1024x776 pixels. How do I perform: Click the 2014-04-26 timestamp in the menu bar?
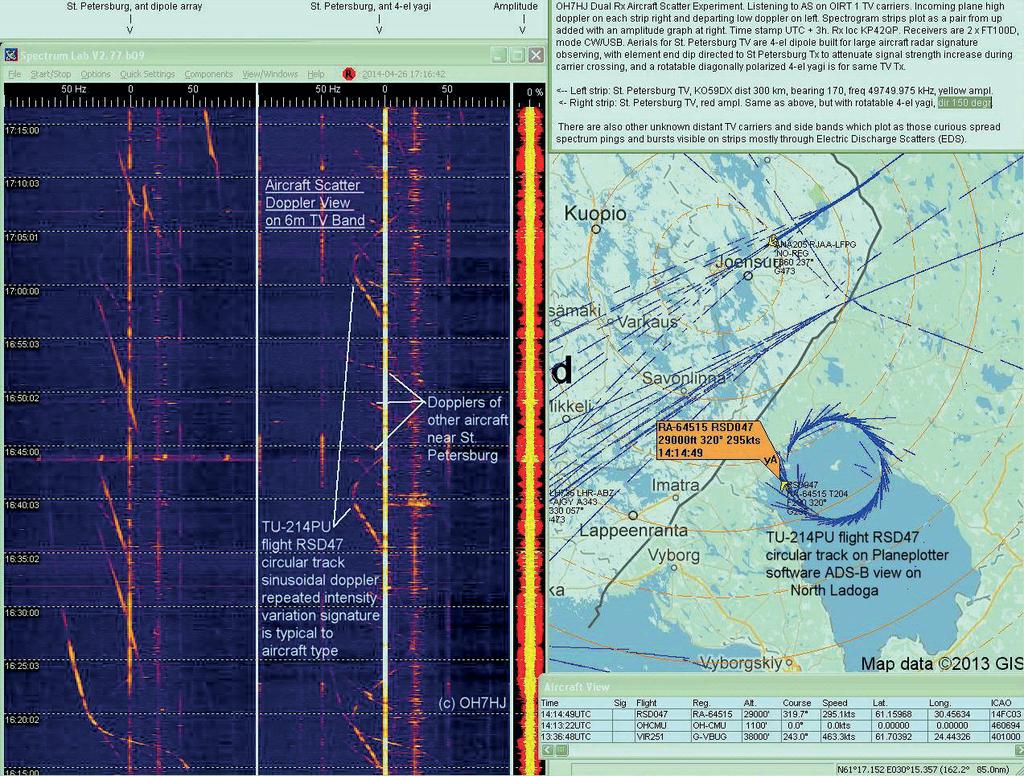[404, 74]
